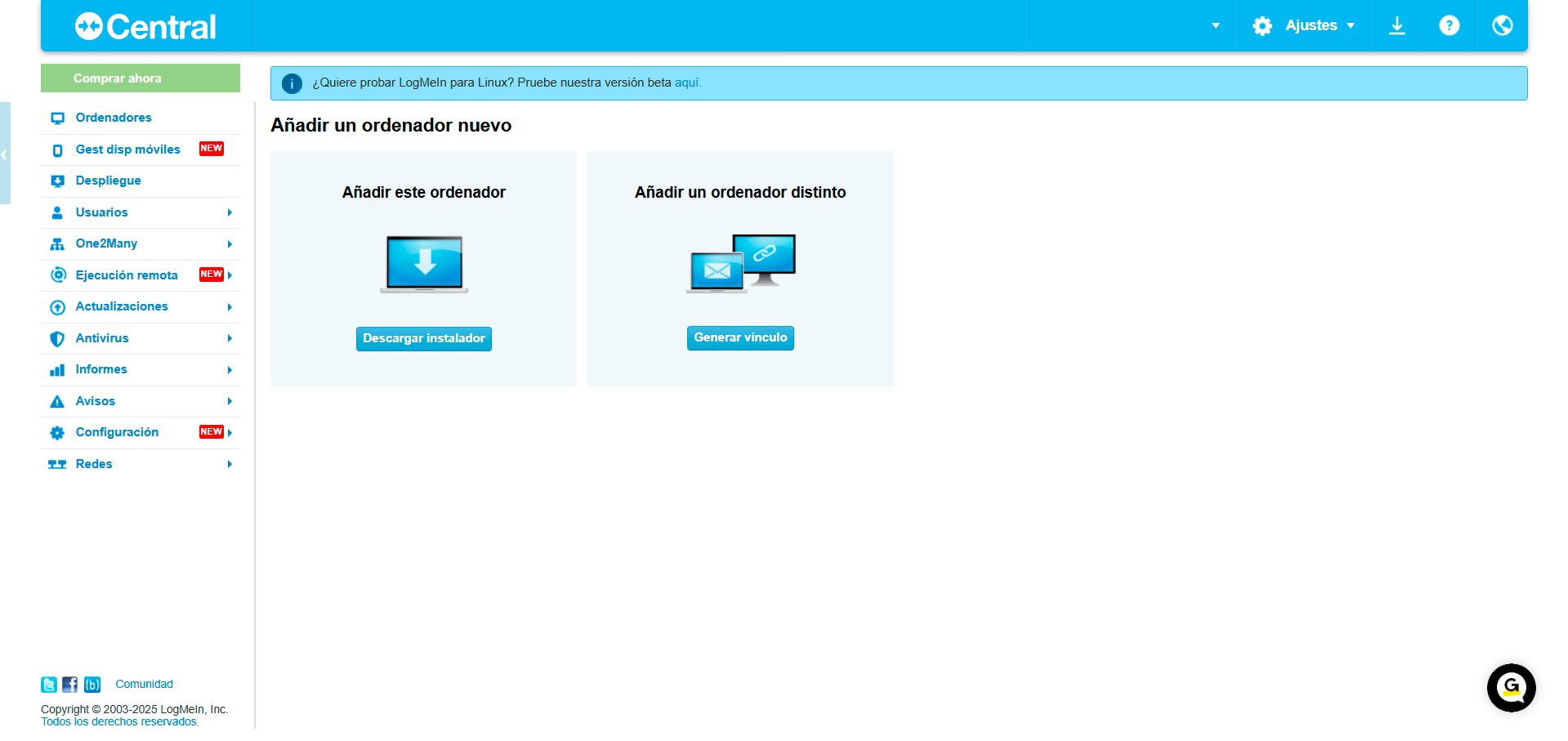Click the Twitter icon in the footer
The width and height of the screenshot is (1568, 741).
(x=48, y=685)
